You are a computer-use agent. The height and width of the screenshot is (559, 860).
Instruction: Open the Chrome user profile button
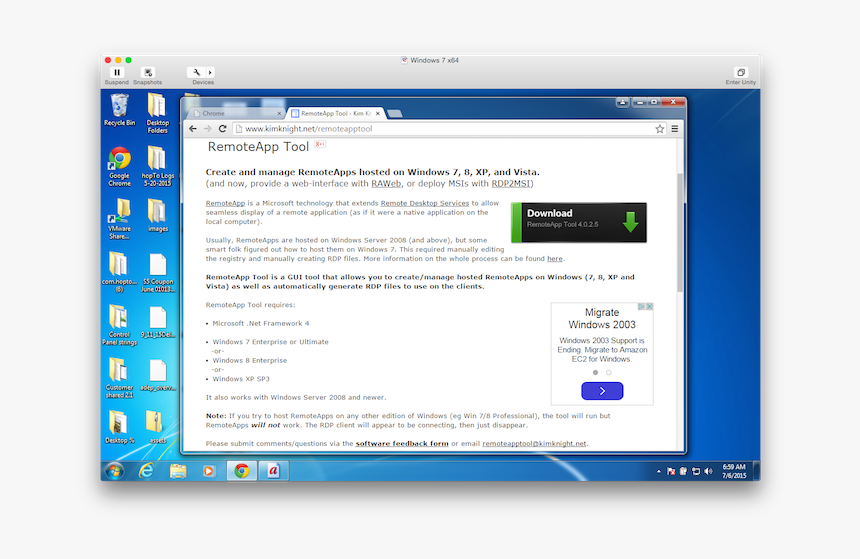(x=623, y=102)
